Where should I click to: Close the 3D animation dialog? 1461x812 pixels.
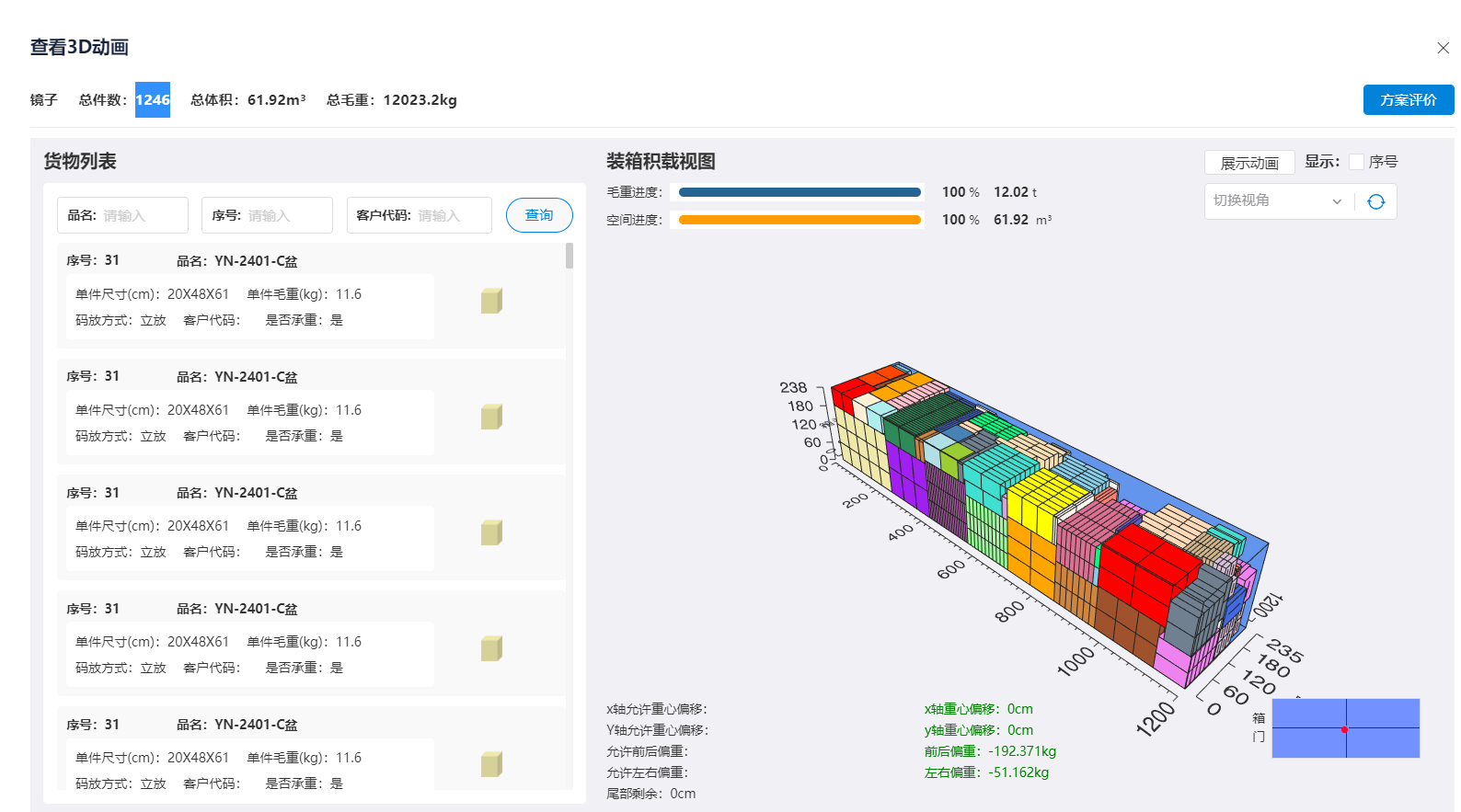click(1443, 48)
